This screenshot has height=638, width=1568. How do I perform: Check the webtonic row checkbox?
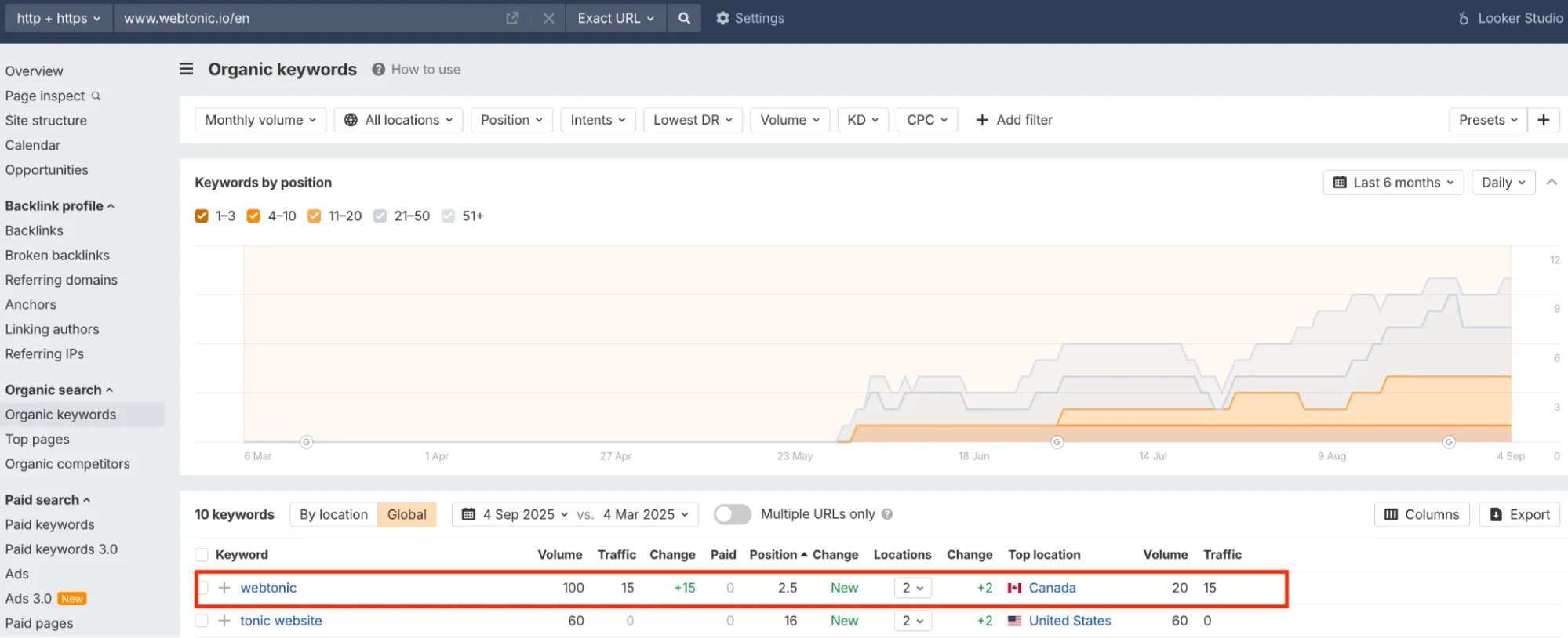203,588
